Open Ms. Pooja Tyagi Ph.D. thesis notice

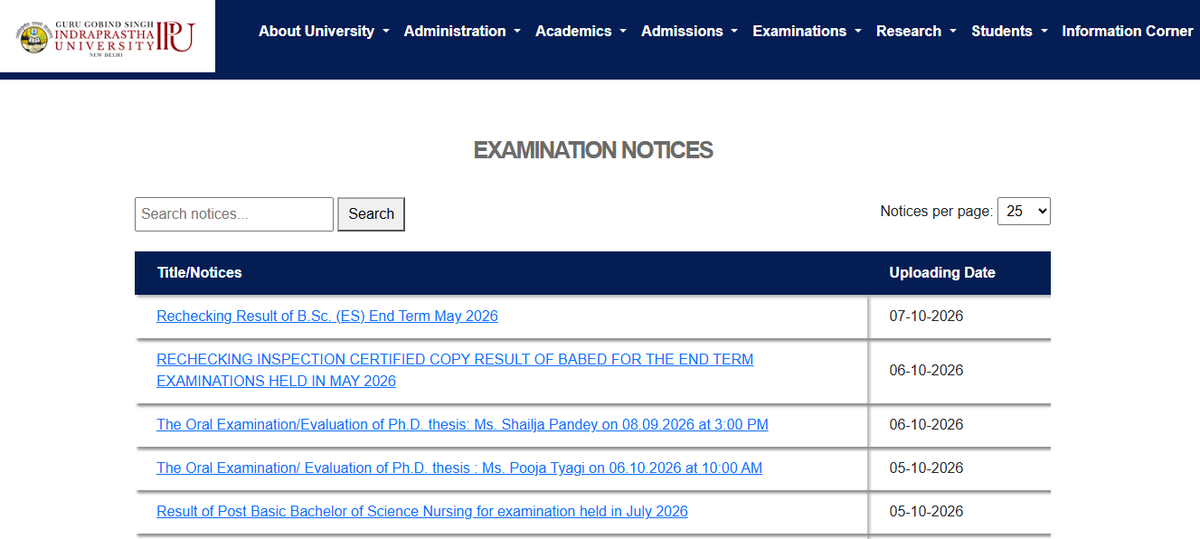459,468
